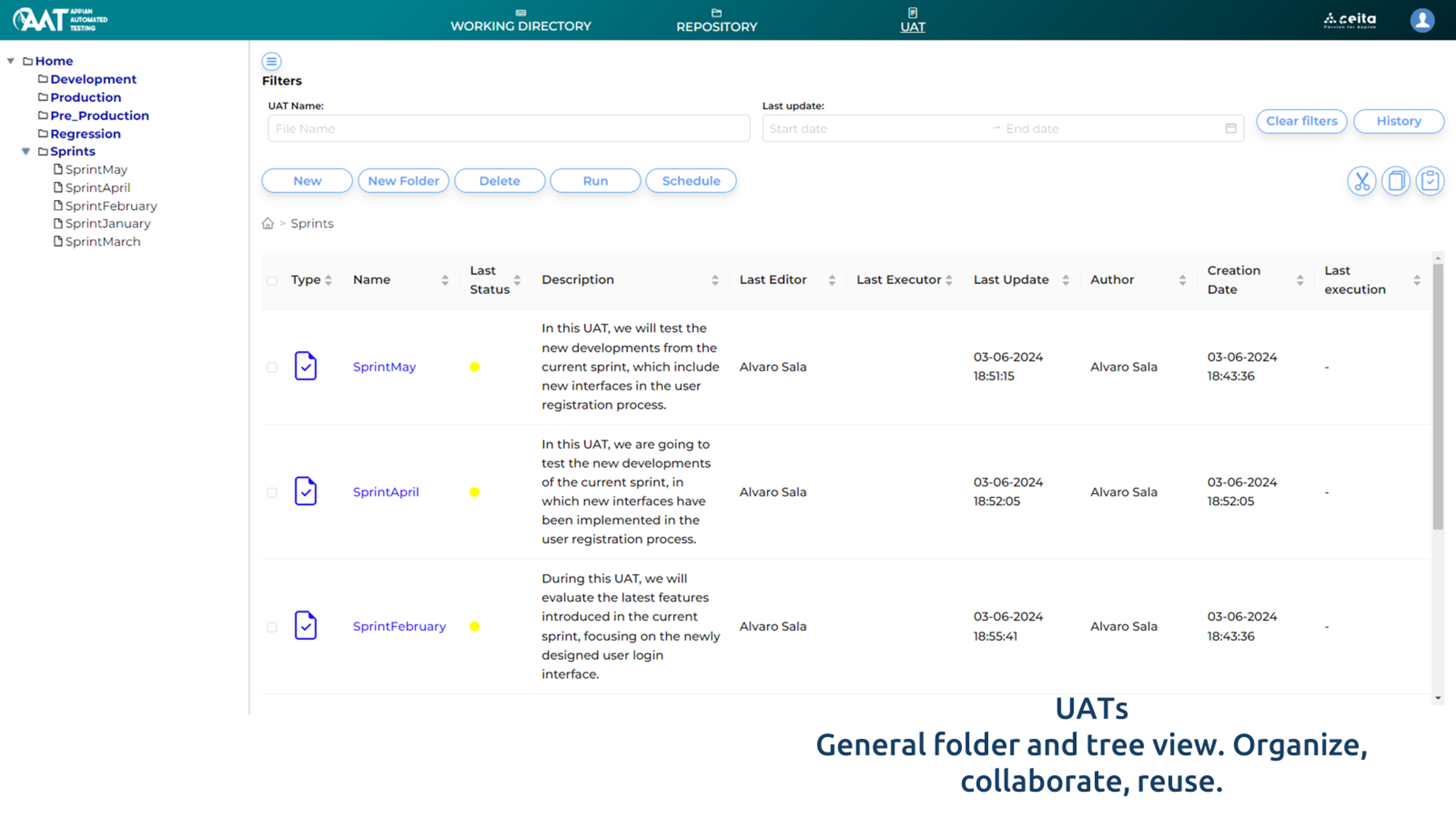The image size is (1456, 819).
Task: Click the table vertical scrollbar thumb
Action: pos(1438,397)
